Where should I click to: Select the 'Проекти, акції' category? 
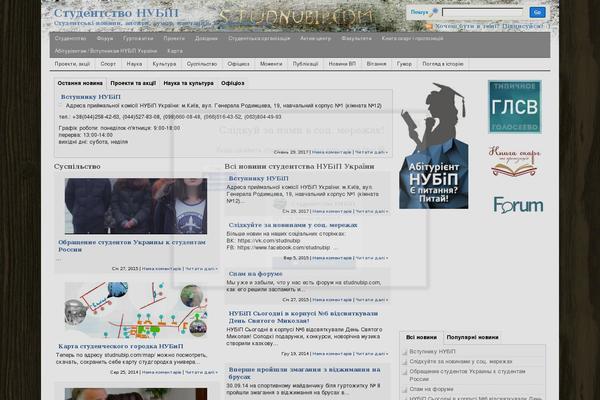72,64
